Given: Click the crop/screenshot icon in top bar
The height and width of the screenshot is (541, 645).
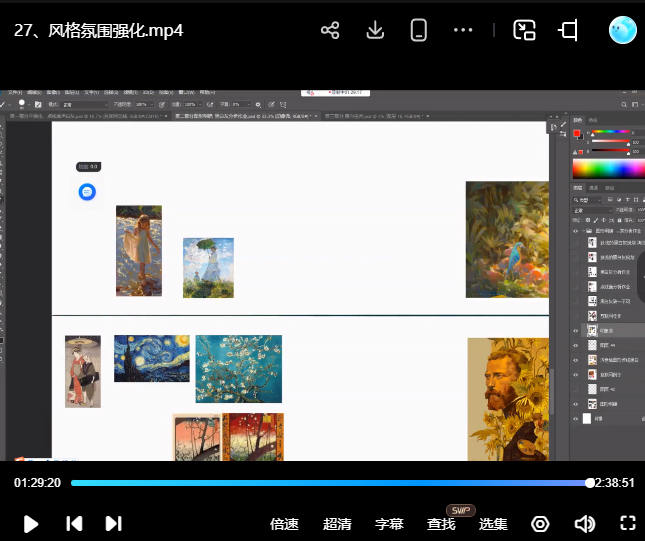Looking at the screenshot, I should click(x=569, y=30).
